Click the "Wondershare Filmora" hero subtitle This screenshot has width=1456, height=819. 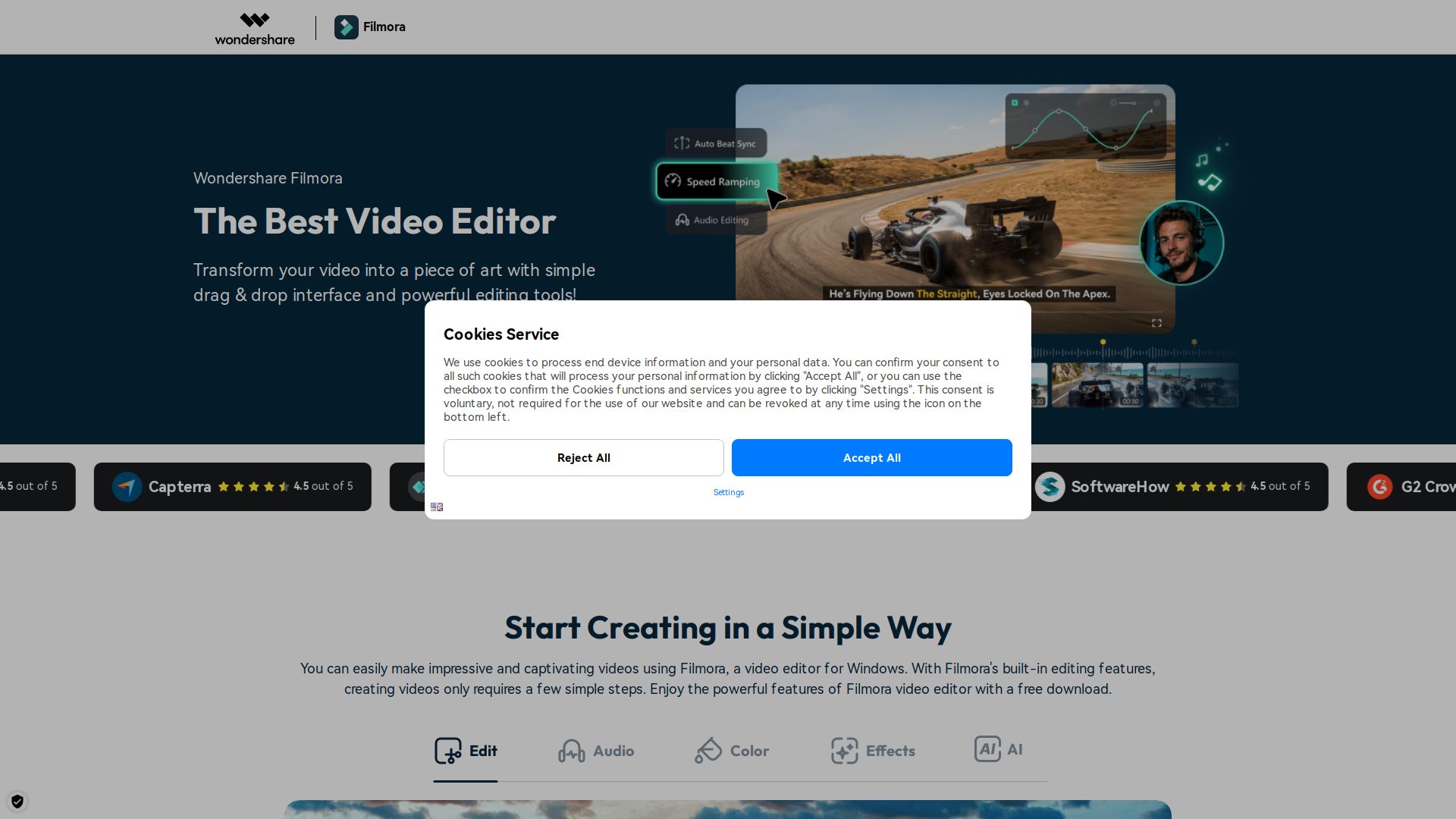click(x=268, y=178)
